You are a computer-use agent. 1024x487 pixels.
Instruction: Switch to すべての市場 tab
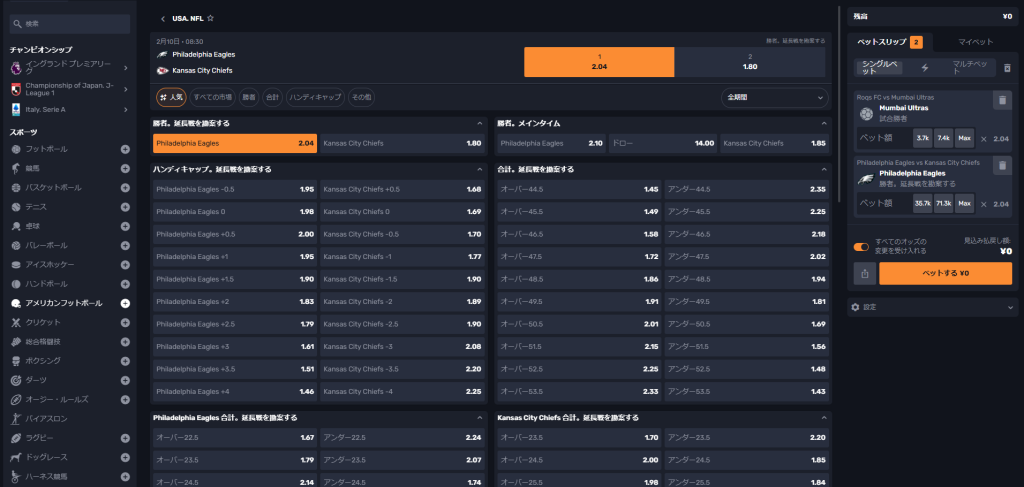click(213, 97)
